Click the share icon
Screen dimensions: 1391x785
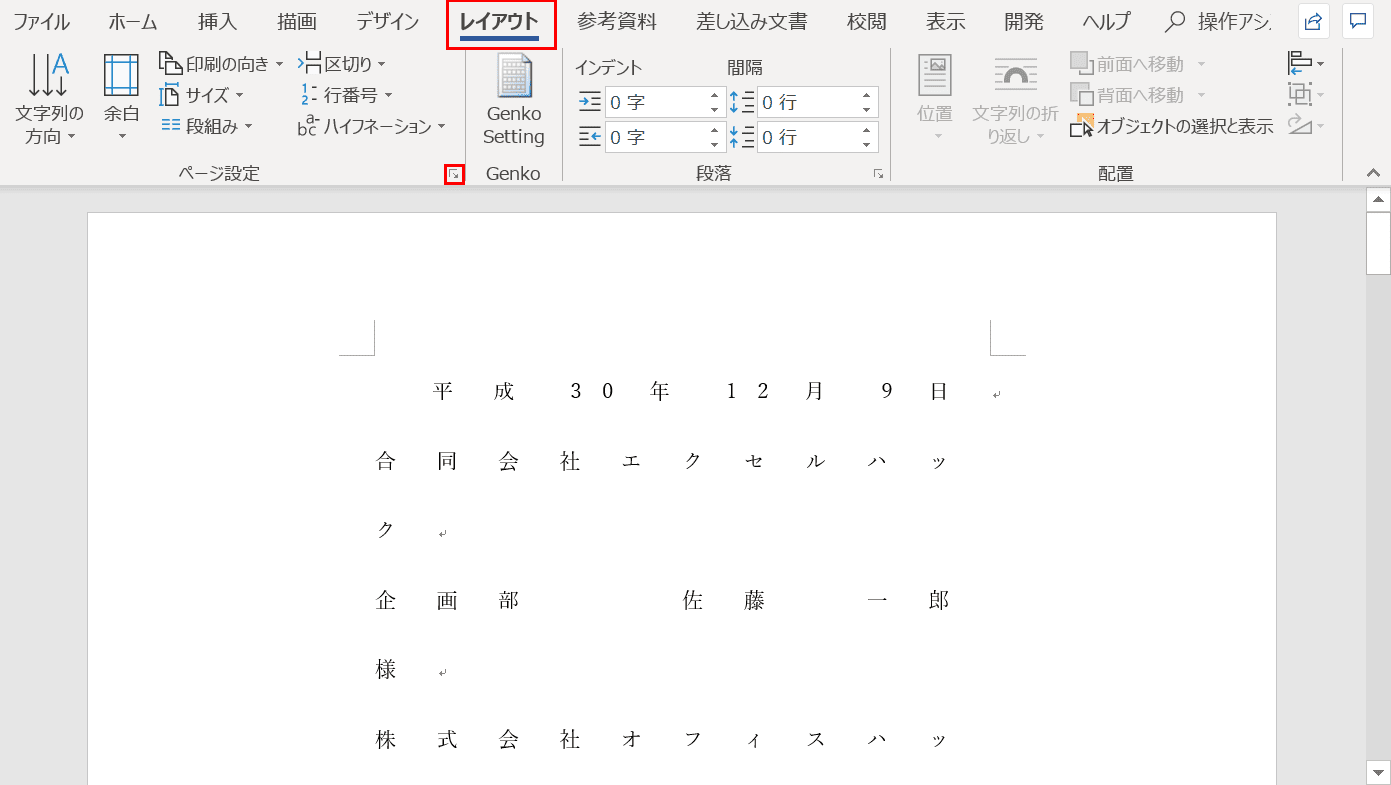1313,21
